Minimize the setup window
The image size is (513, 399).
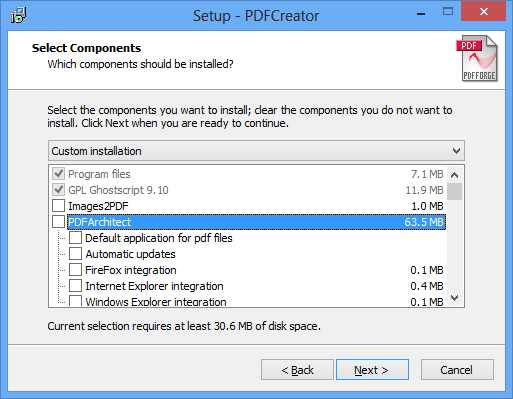[421, 14]
